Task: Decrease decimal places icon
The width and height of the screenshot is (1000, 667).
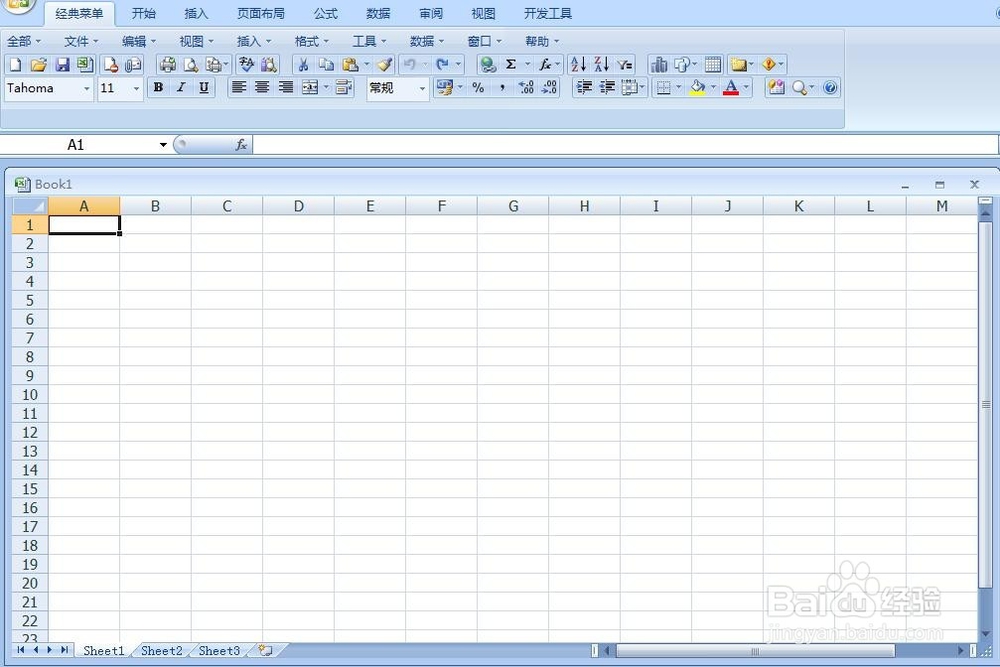Action: [549, 88]
